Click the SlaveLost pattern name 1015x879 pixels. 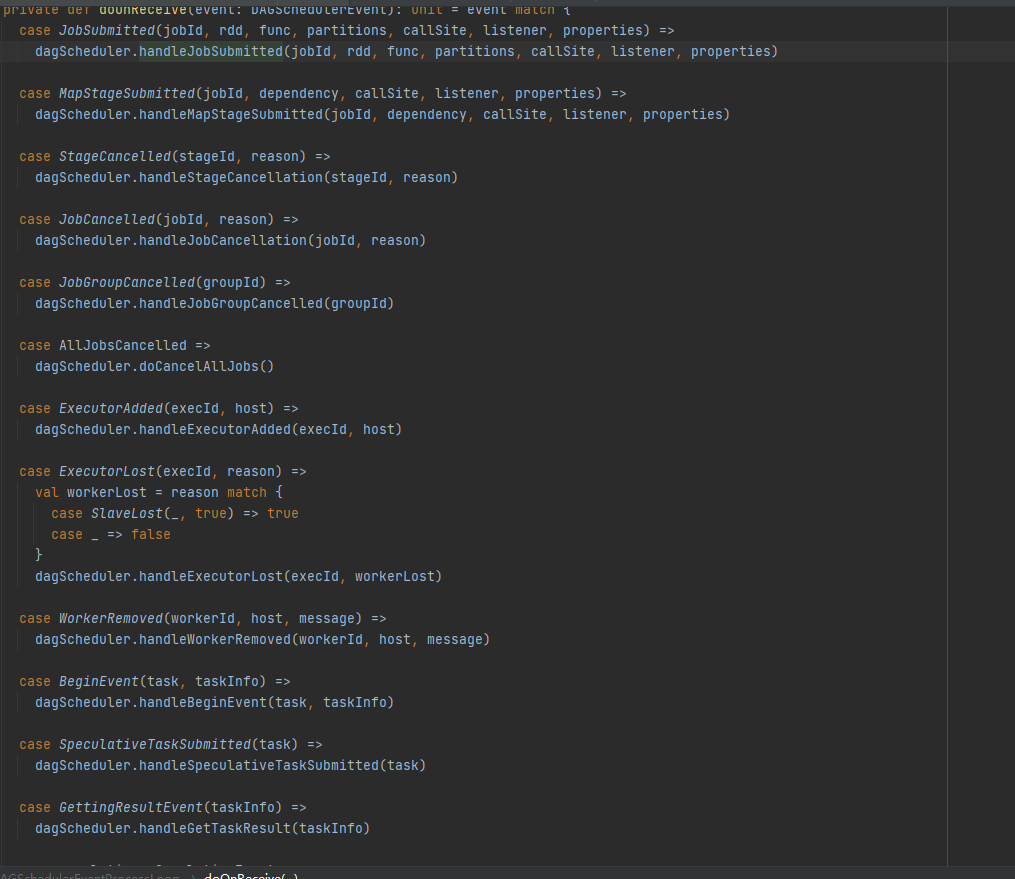point(127,513)
